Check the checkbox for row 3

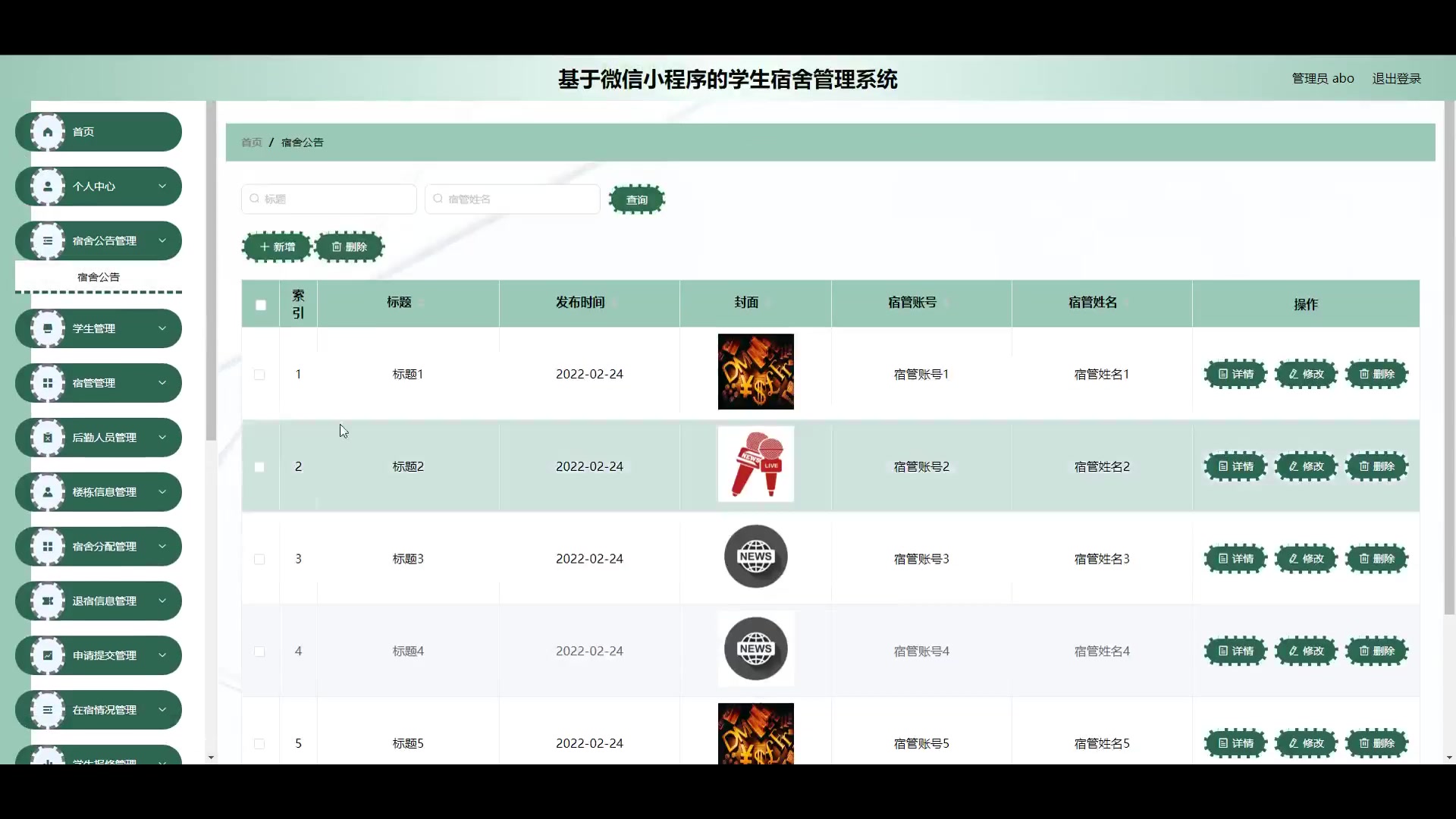pos(259,560)
